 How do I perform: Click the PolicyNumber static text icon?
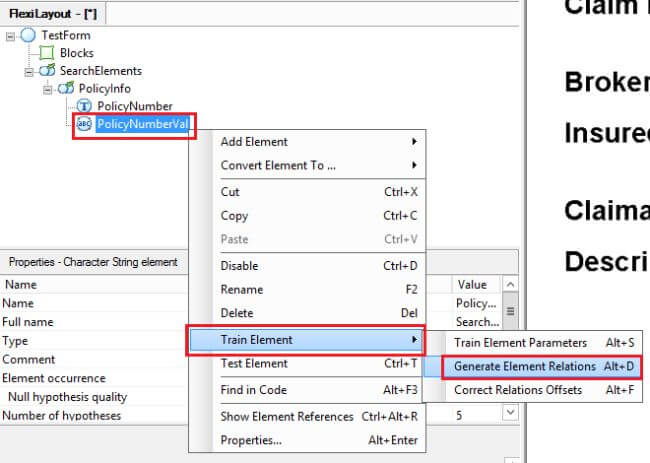84,106
